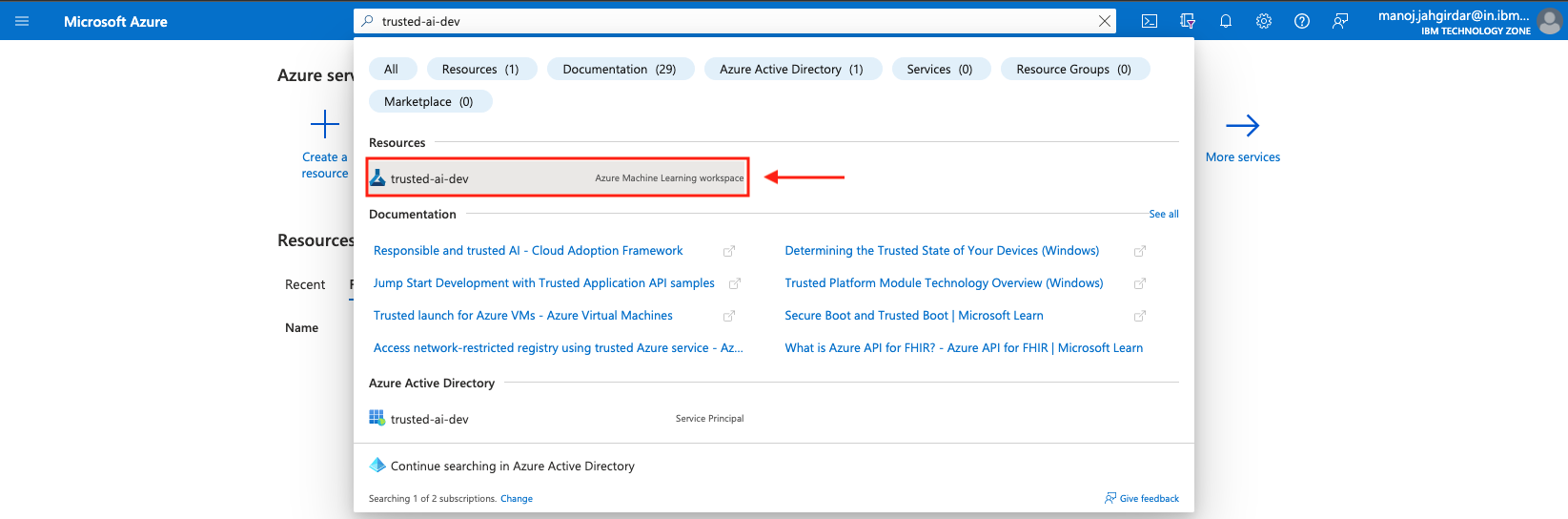Click the trusted-ai-dev Service Principal icon
The width and height of the screenshot is (1568, 519).
(377, 418)
